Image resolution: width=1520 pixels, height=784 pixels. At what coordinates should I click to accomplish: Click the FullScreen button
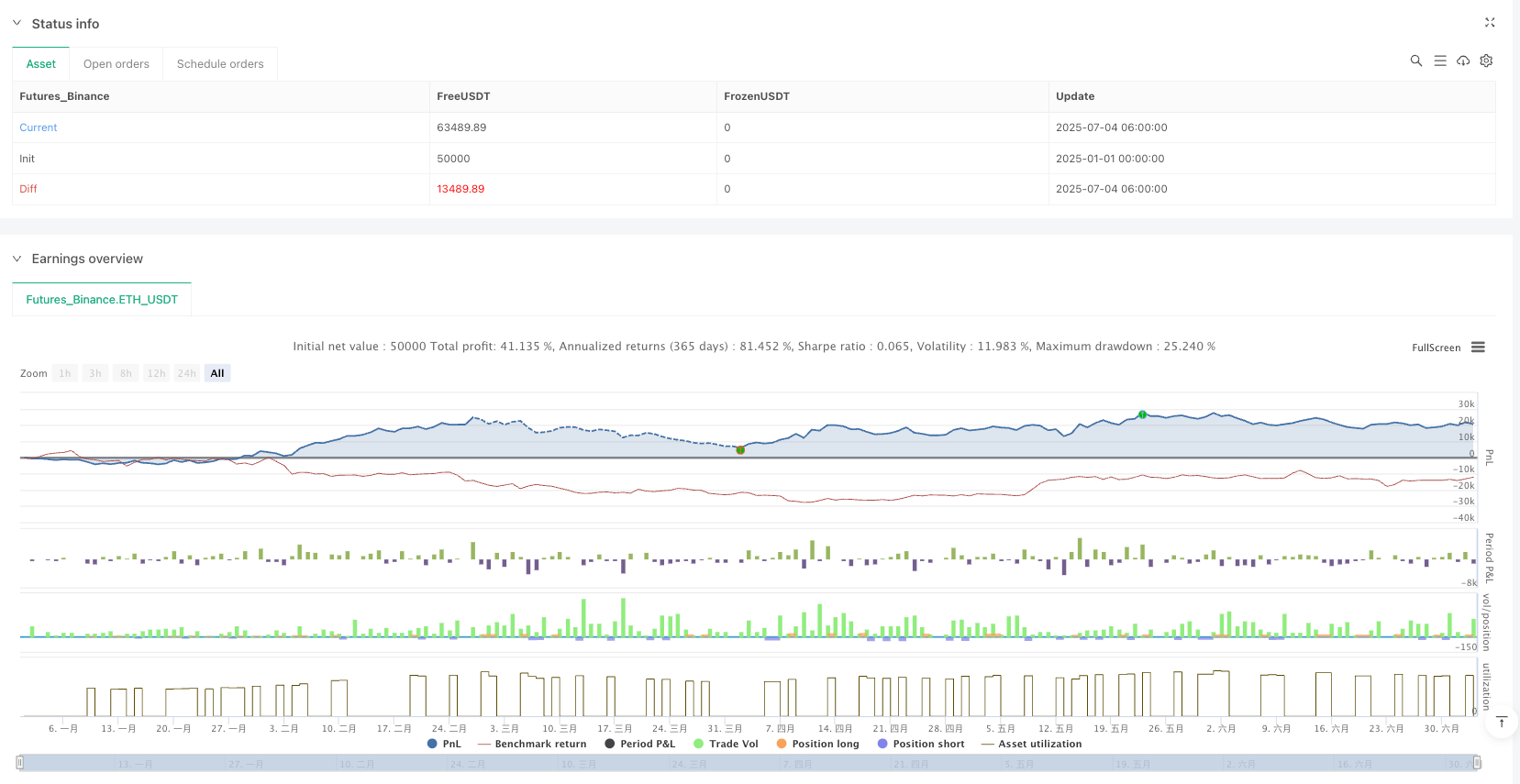click(1436, 348)
